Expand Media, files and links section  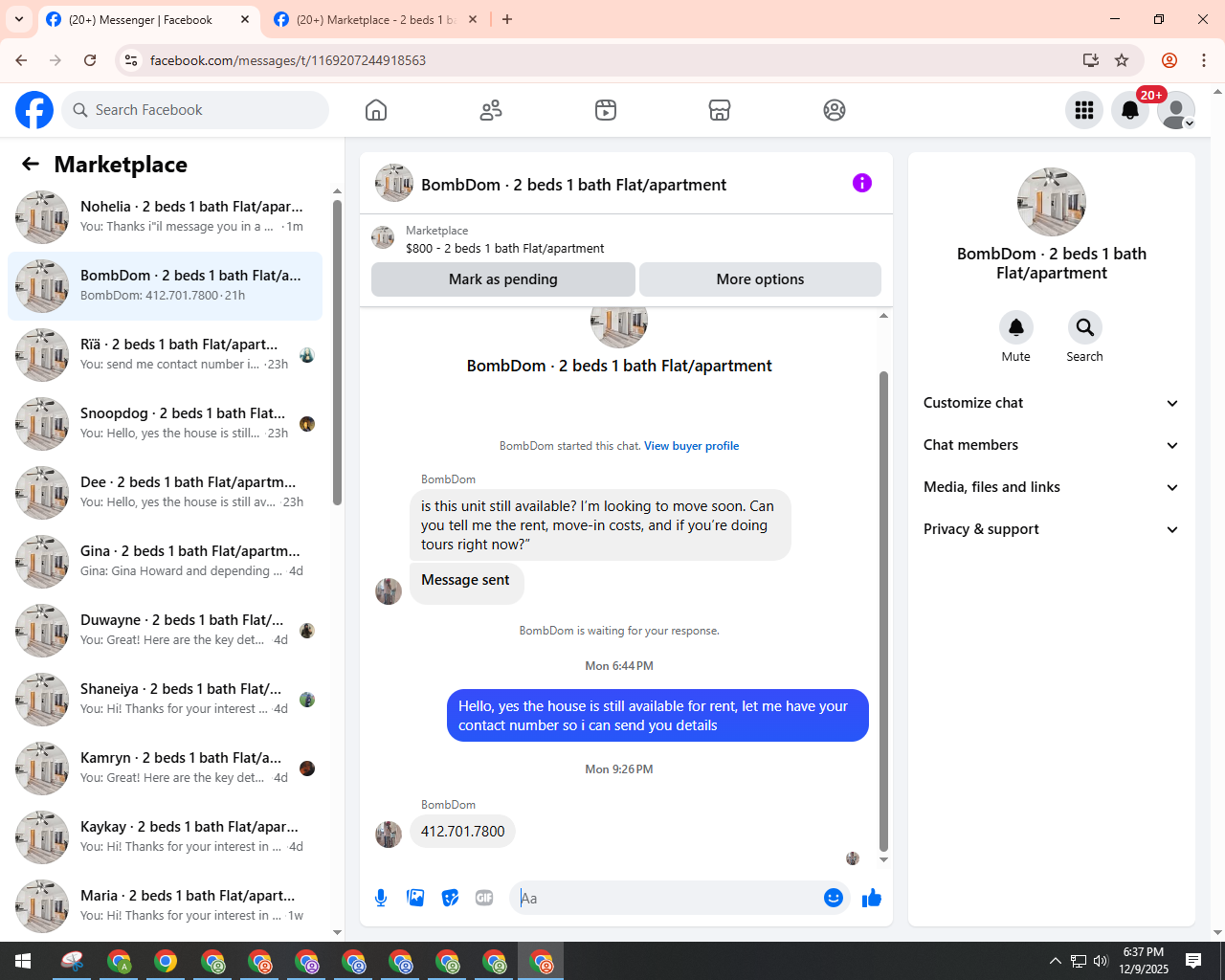1052,487
